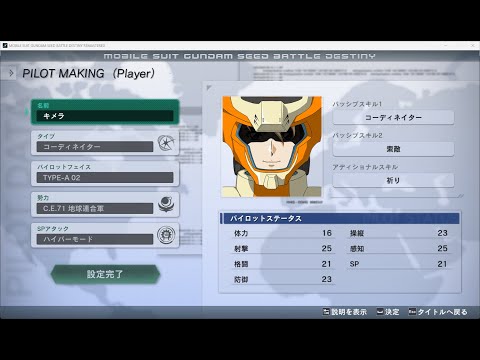Select the 名前 field showing キメラ

tap(105, 112)
